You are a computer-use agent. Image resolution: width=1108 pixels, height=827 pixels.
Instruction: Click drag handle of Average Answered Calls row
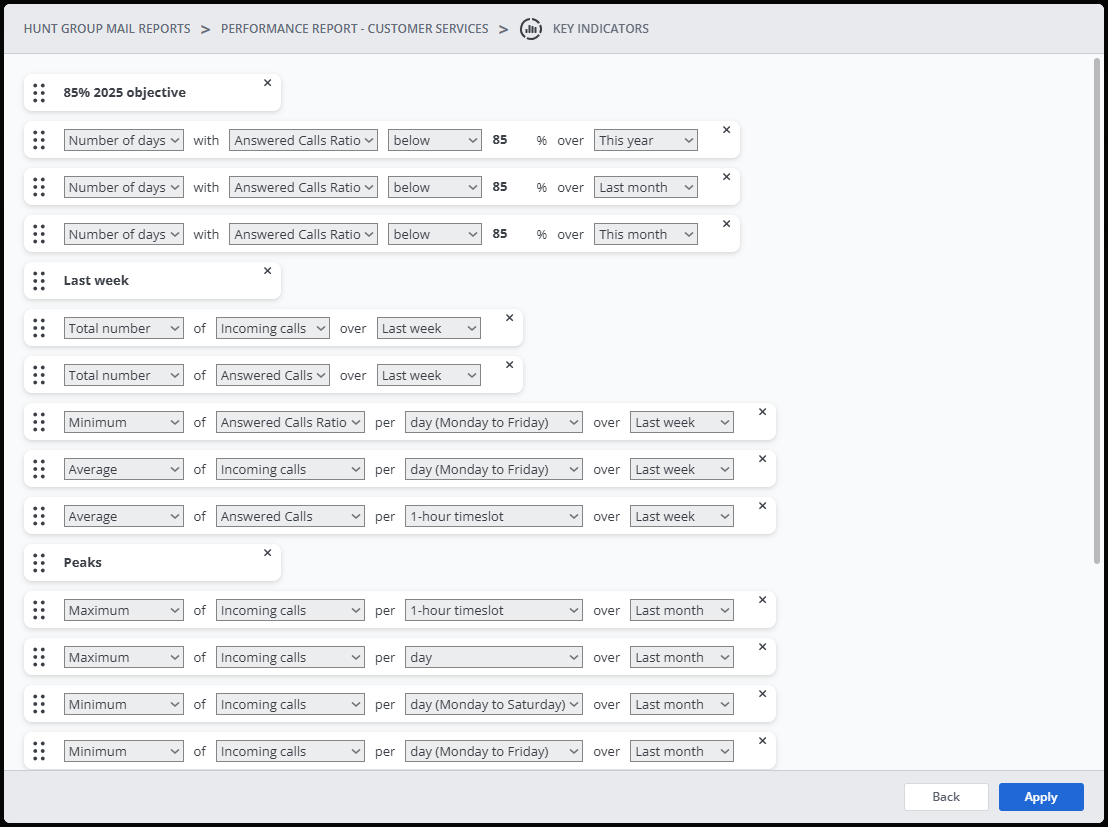pyautogui.click(x=39, y=516)
